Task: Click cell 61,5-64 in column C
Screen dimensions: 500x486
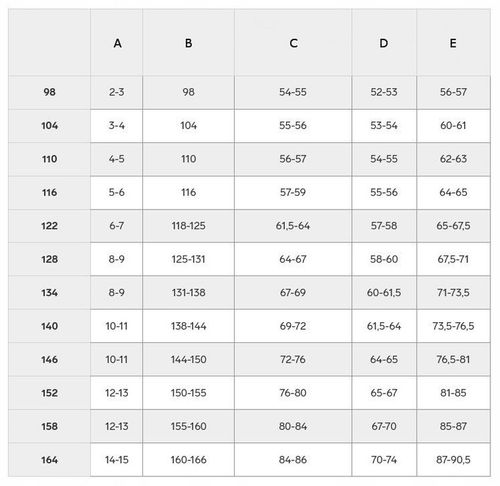Action: point(293,226)
